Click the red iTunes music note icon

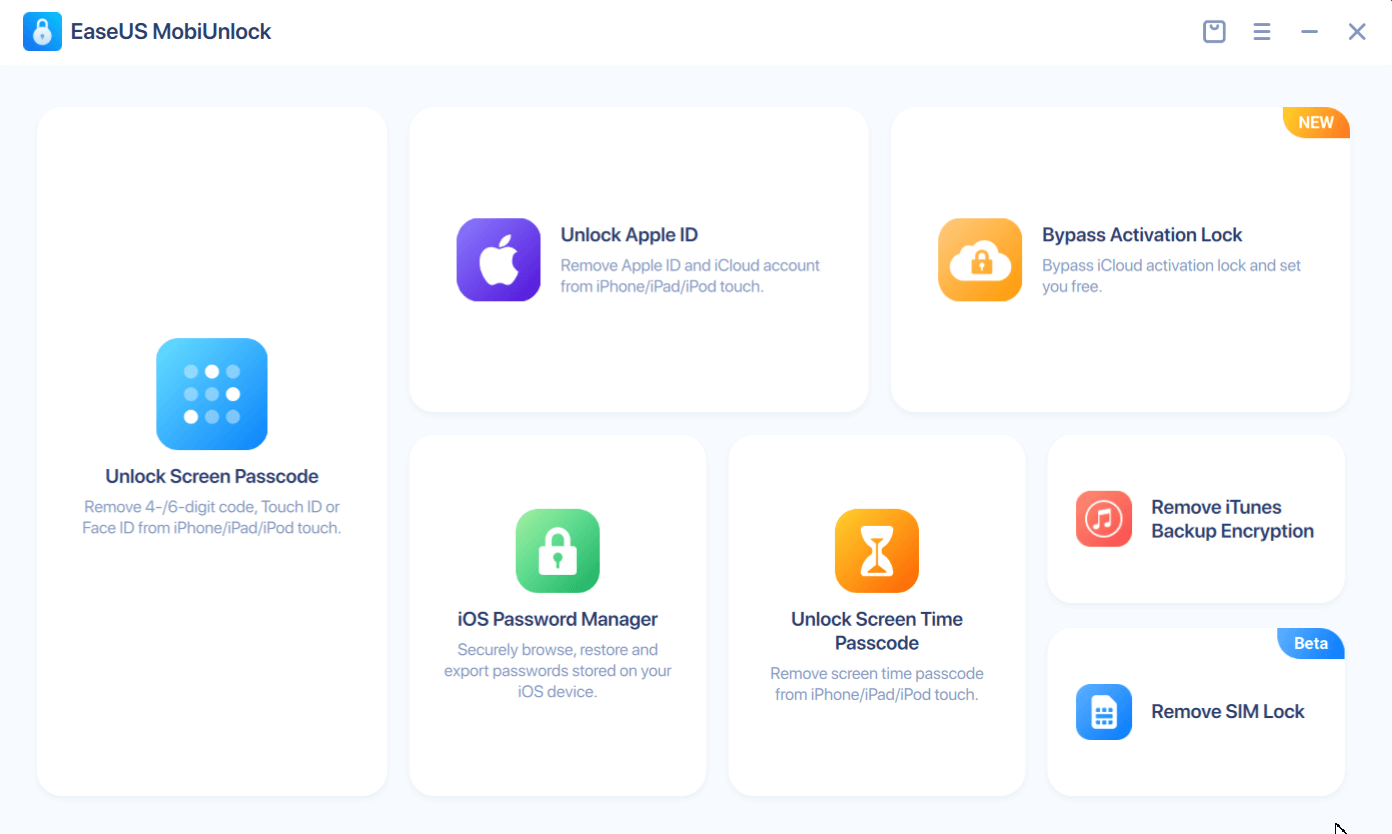(x=1104, y=519)
